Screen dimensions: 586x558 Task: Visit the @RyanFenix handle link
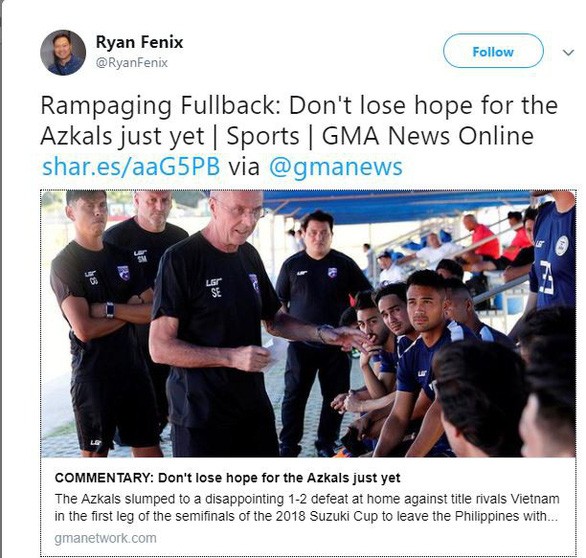(132, 62)
